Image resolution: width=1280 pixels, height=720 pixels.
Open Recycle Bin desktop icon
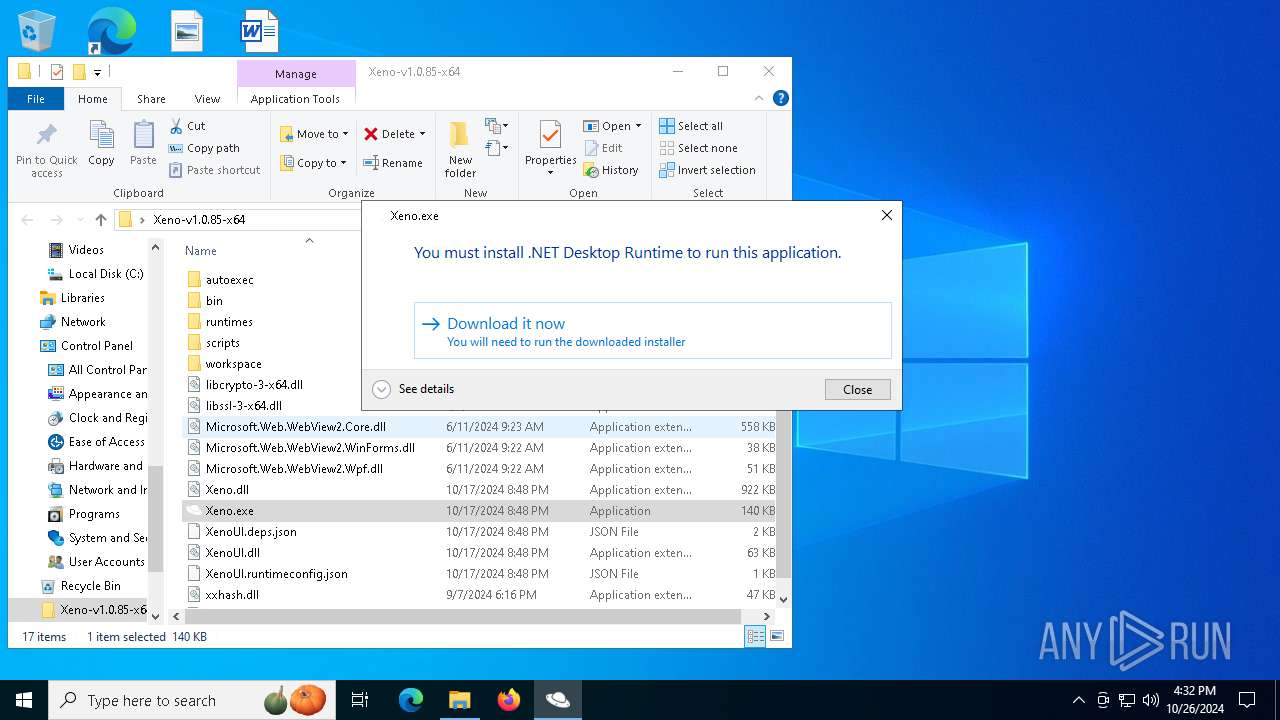tap(37, 31)
